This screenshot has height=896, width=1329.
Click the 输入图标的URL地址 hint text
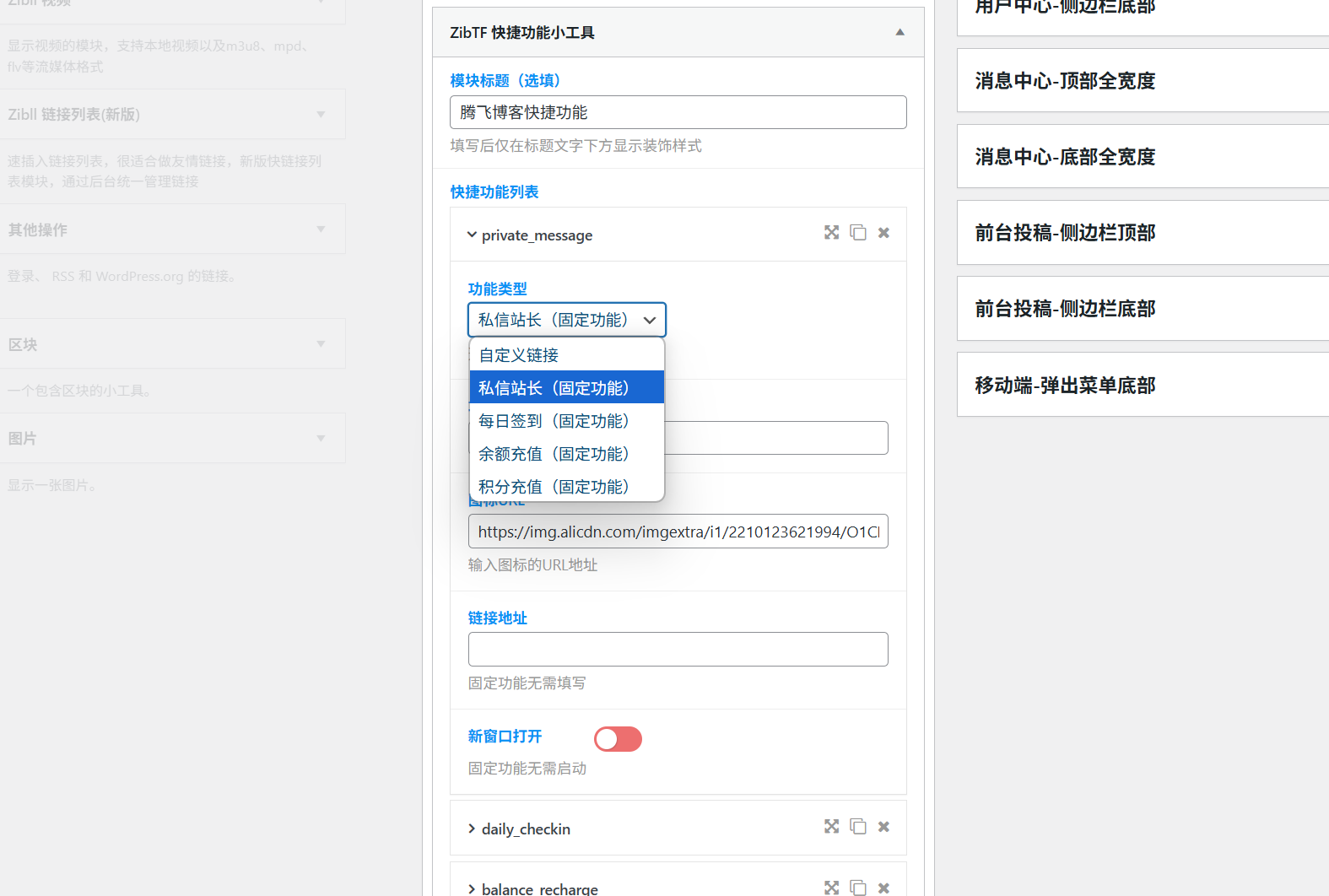(532, 565)
